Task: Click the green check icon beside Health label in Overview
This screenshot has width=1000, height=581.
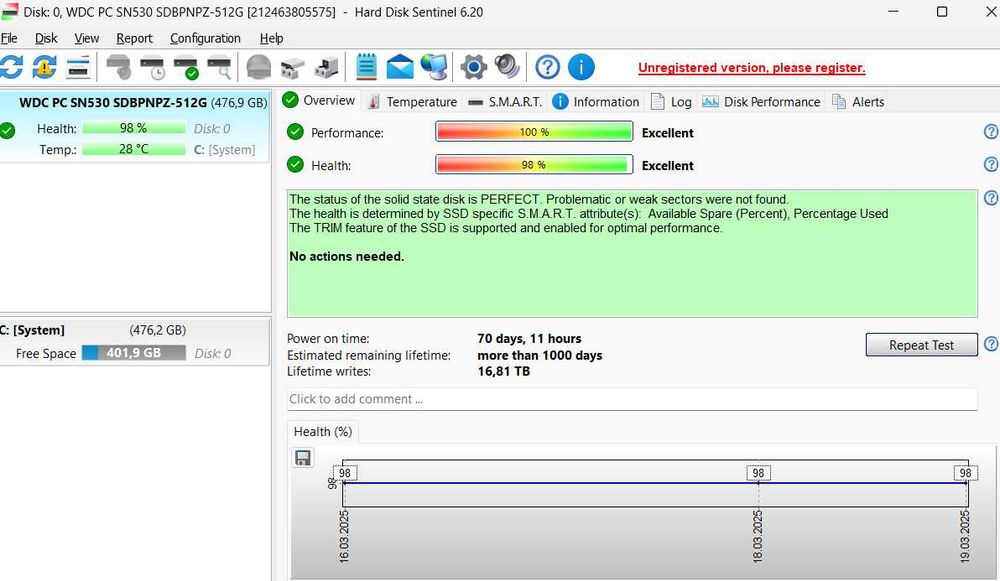Action: [295, 165]
